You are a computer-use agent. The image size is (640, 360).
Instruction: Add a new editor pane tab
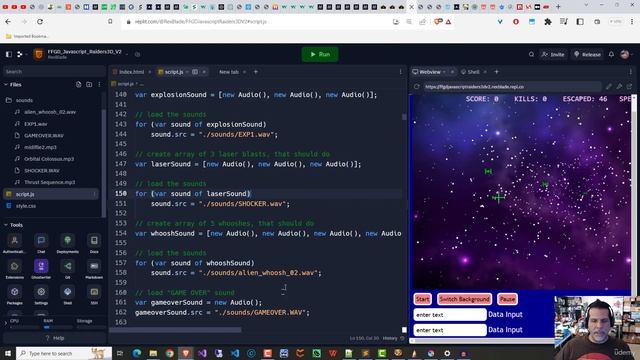tap(256, 72)
